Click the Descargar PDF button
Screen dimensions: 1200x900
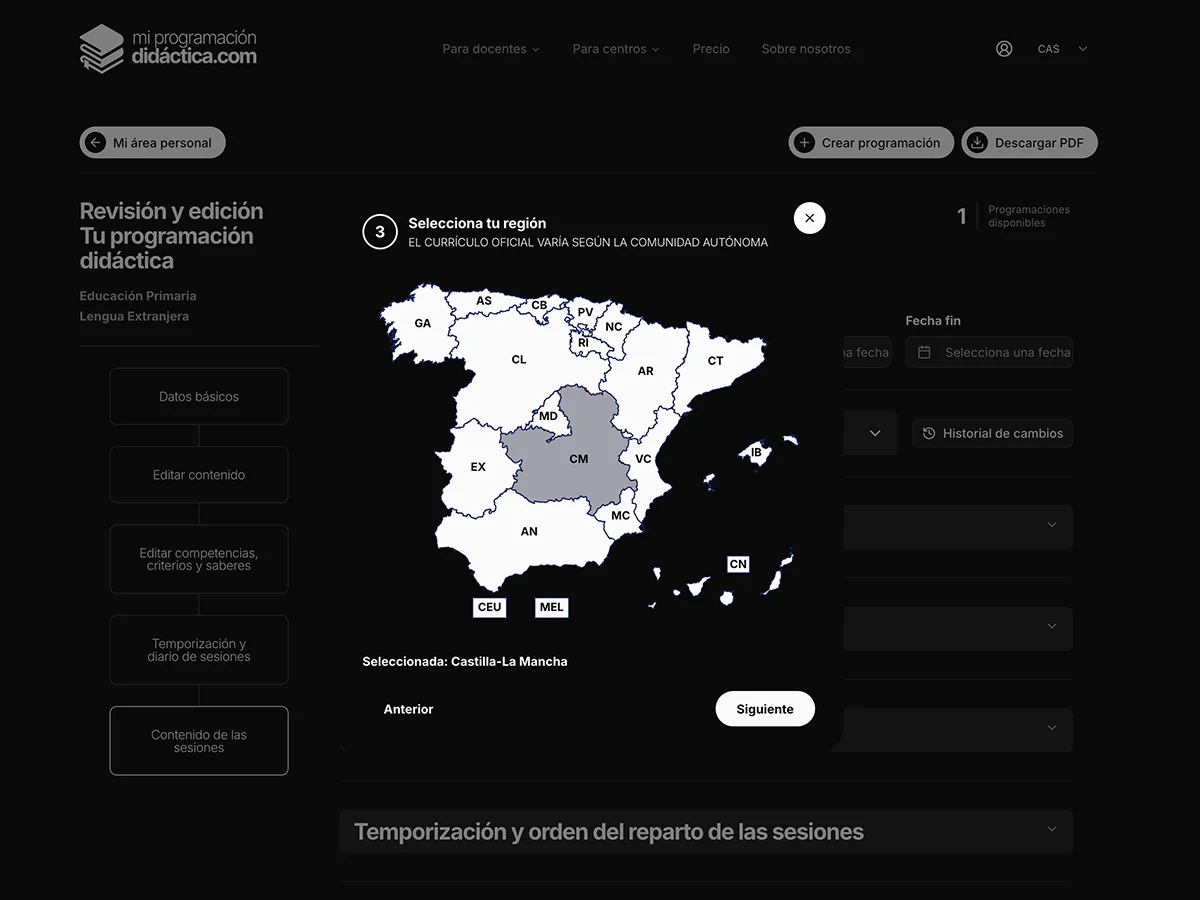pyautogui.click(x=1029, y=143)
